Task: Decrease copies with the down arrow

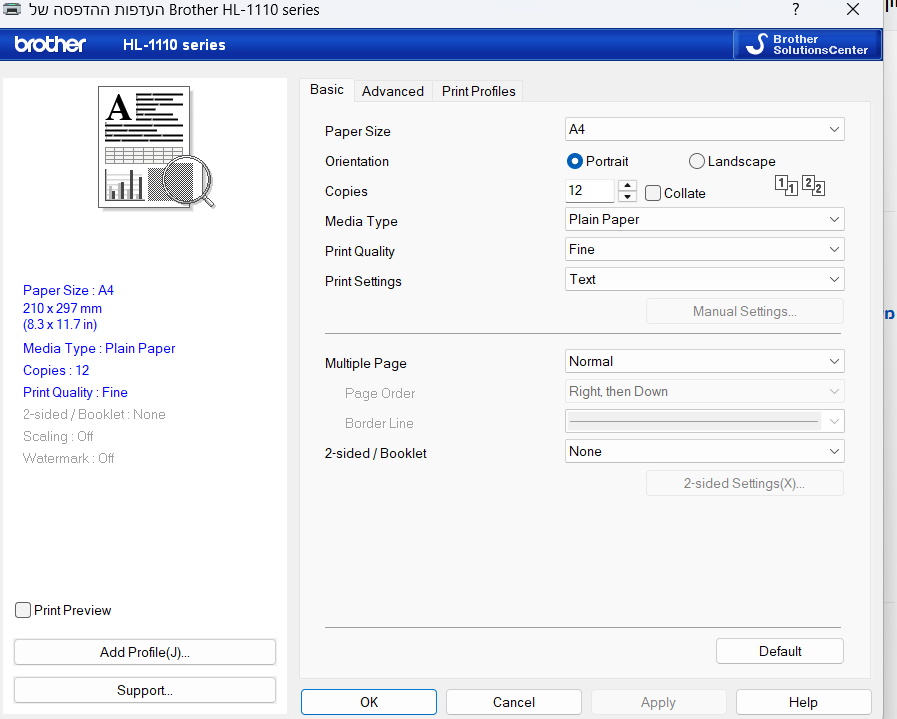Action: (x=628, y=197)
